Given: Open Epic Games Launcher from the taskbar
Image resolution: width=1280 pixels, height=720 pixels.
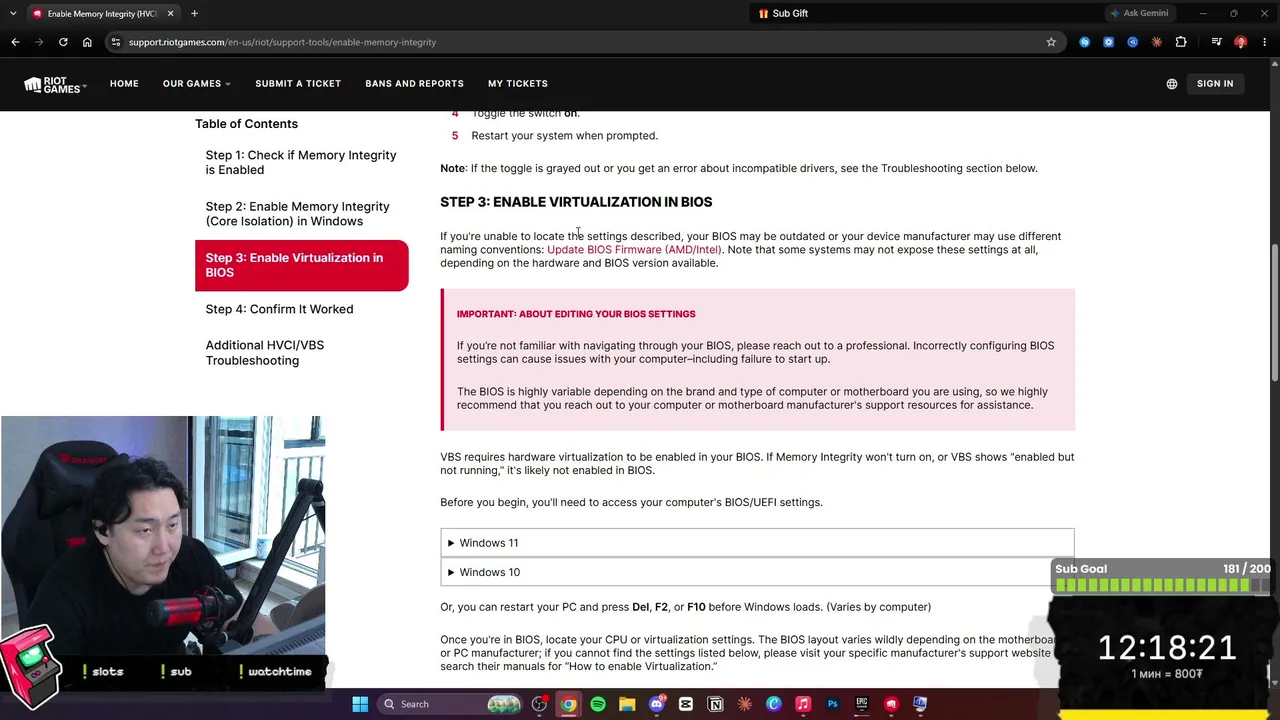Looking at the screenshot, I should tap(862, 704).
